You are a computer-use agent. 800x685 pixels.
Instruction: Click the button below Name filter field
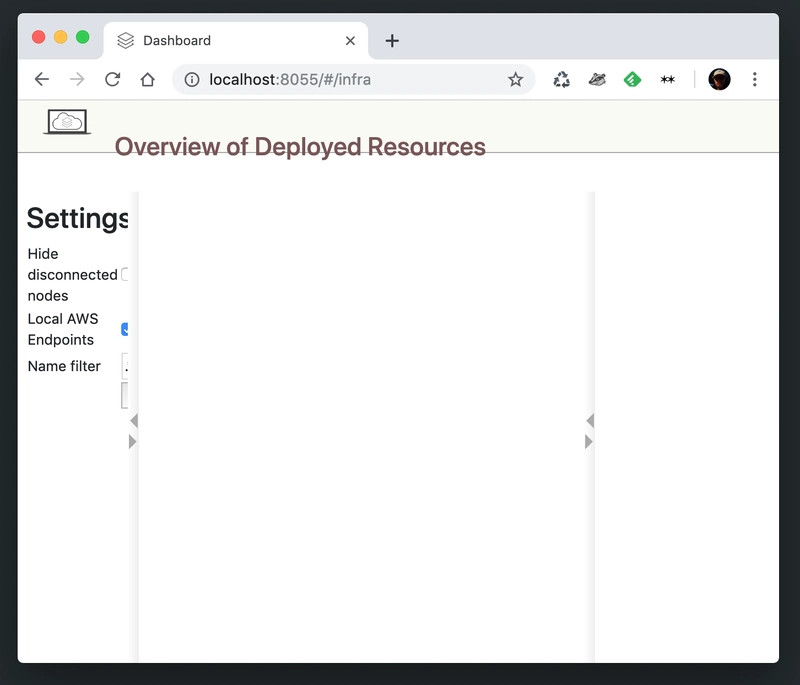pos(124,396)
